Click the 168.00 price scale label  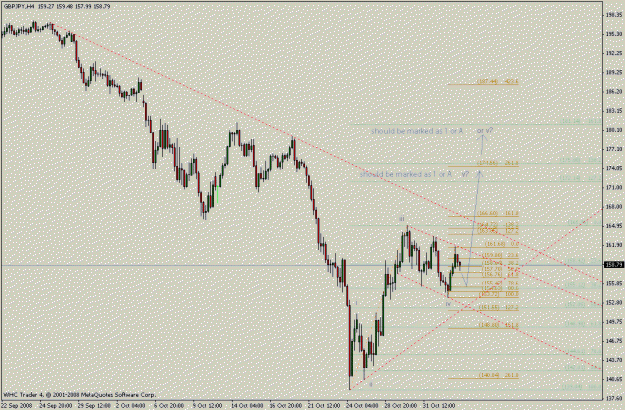[614, 206]
